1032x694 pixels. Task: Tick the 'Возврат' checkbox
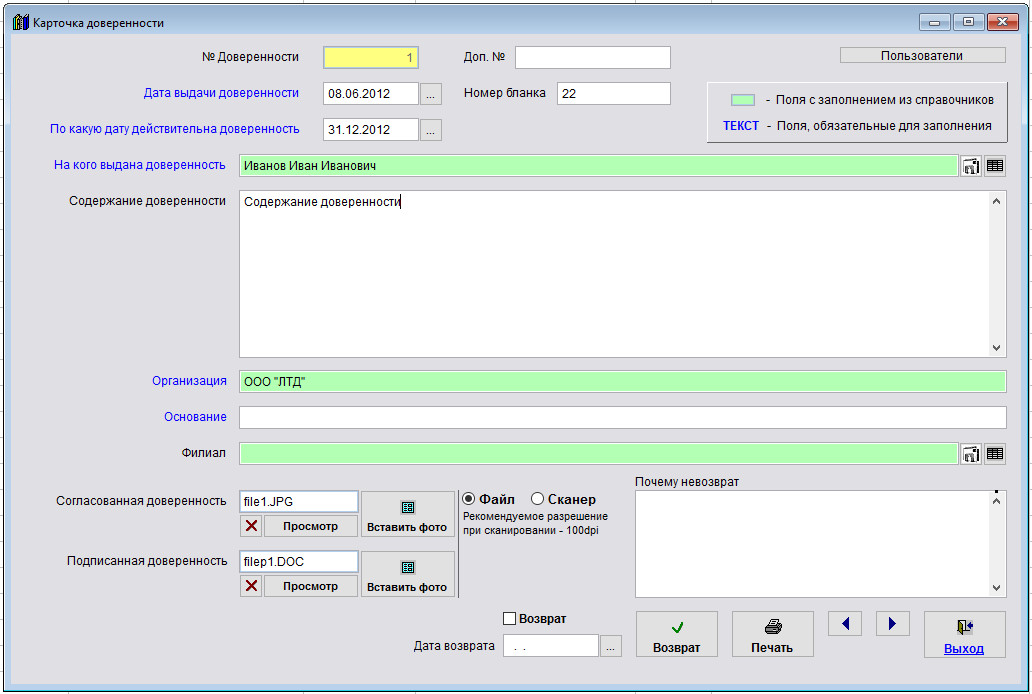pyautogui.click(x=510, y=619)
